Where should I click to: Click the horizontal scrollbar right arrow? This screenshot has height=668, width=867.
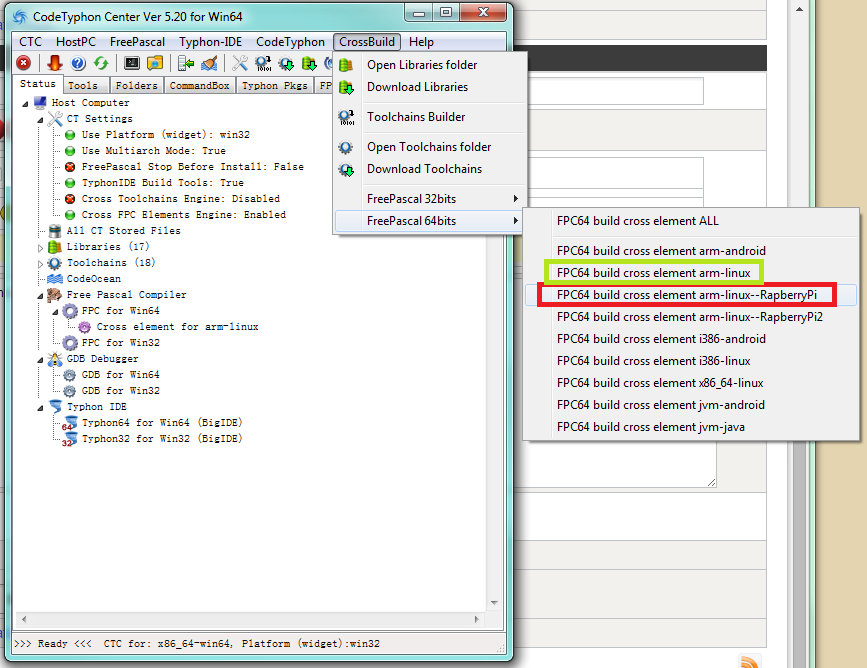pos(477,619)
